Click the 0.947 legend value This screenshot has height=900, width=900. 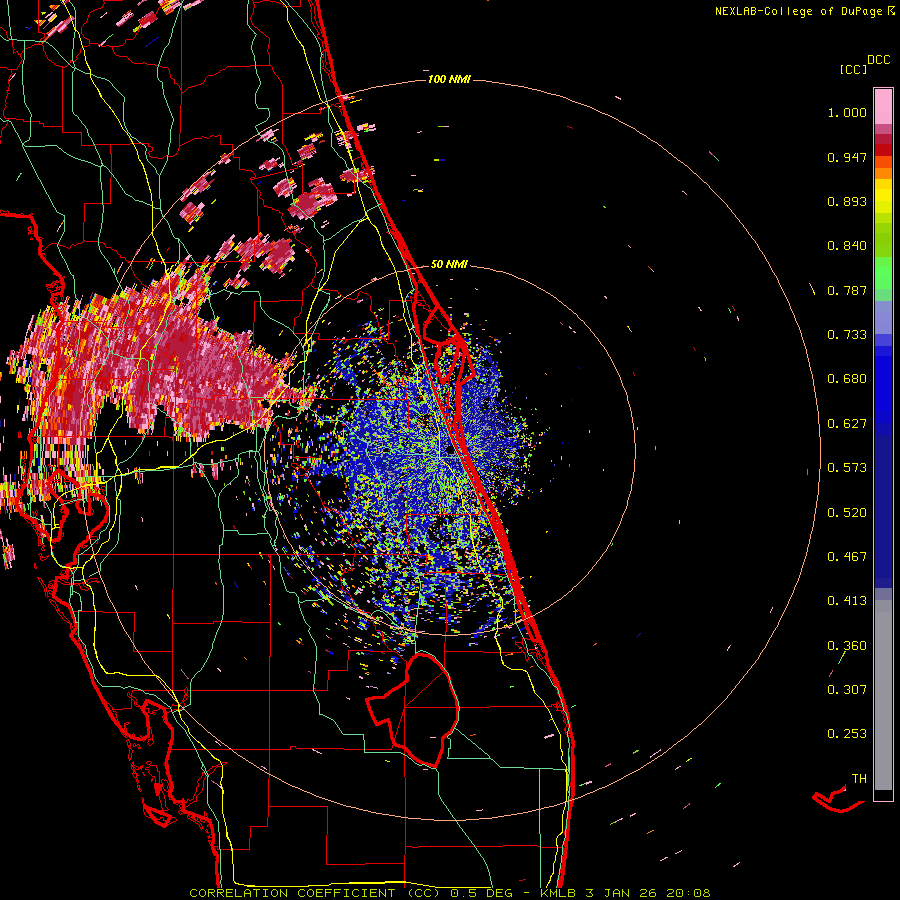847,157
